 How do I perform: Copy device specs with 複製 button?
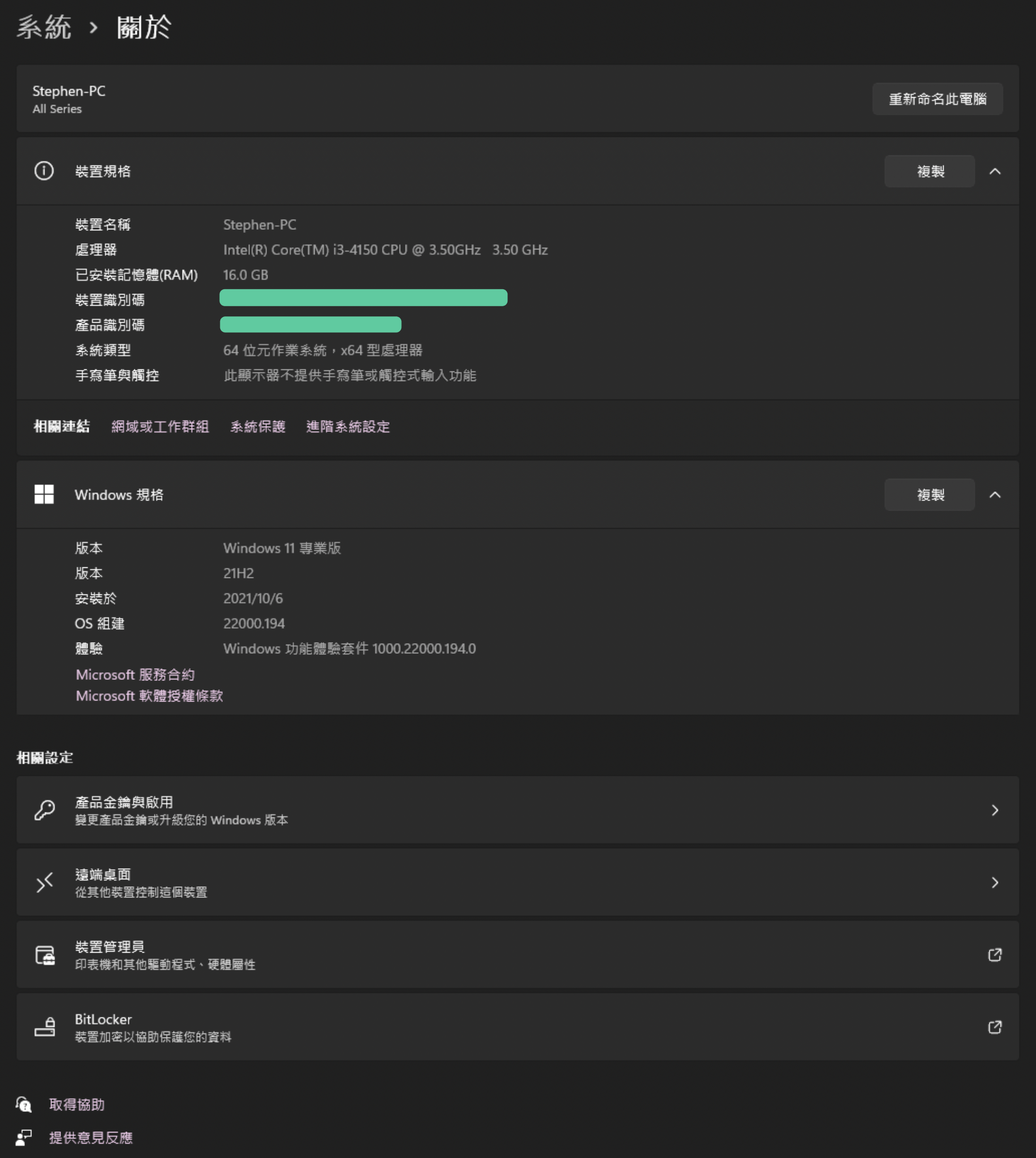(929, 171)
